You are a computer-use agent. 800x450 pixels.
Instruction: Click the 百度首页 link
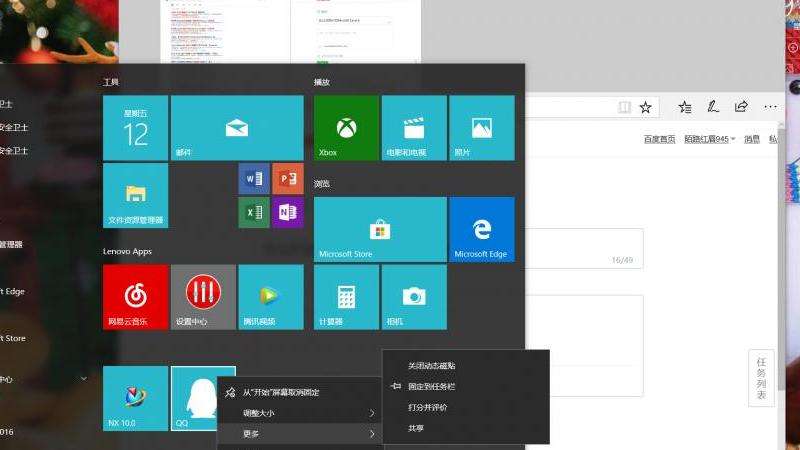click(658, 139)
